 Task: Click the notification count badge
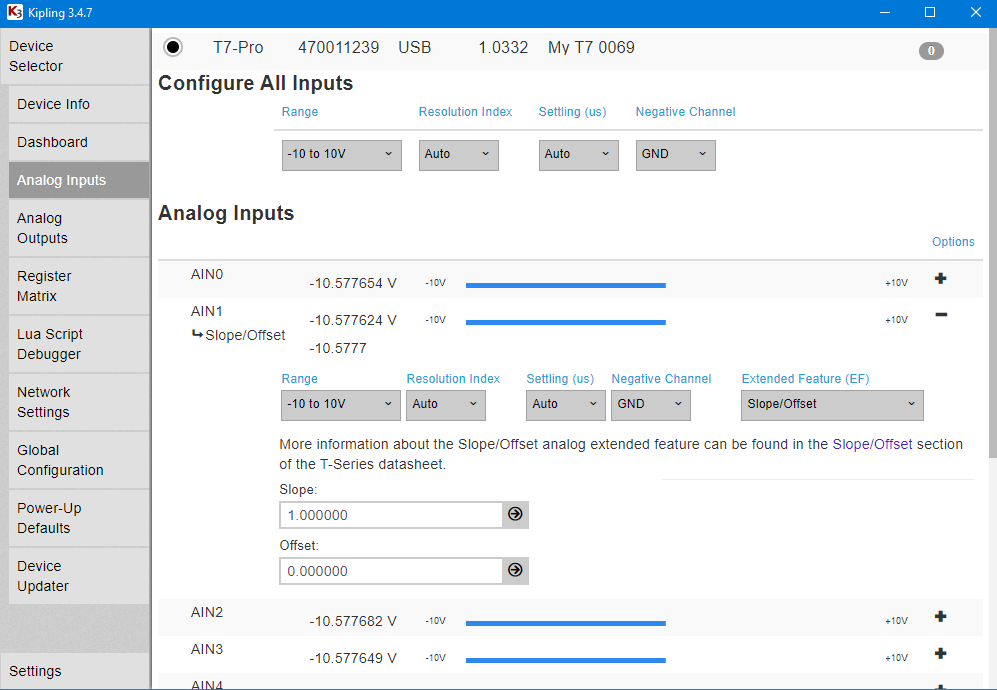pyautogui.click(x=930, y=51)
